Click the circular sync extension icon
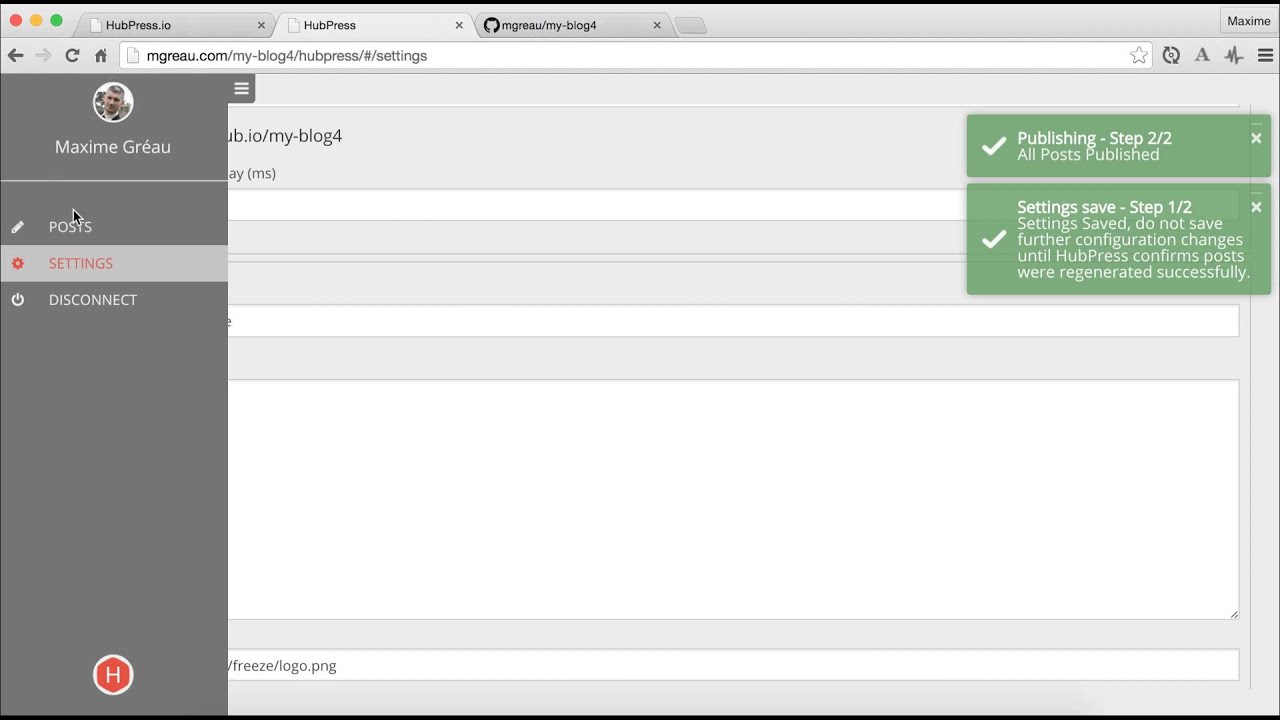1280x720 pixels. pos(1171,56)
